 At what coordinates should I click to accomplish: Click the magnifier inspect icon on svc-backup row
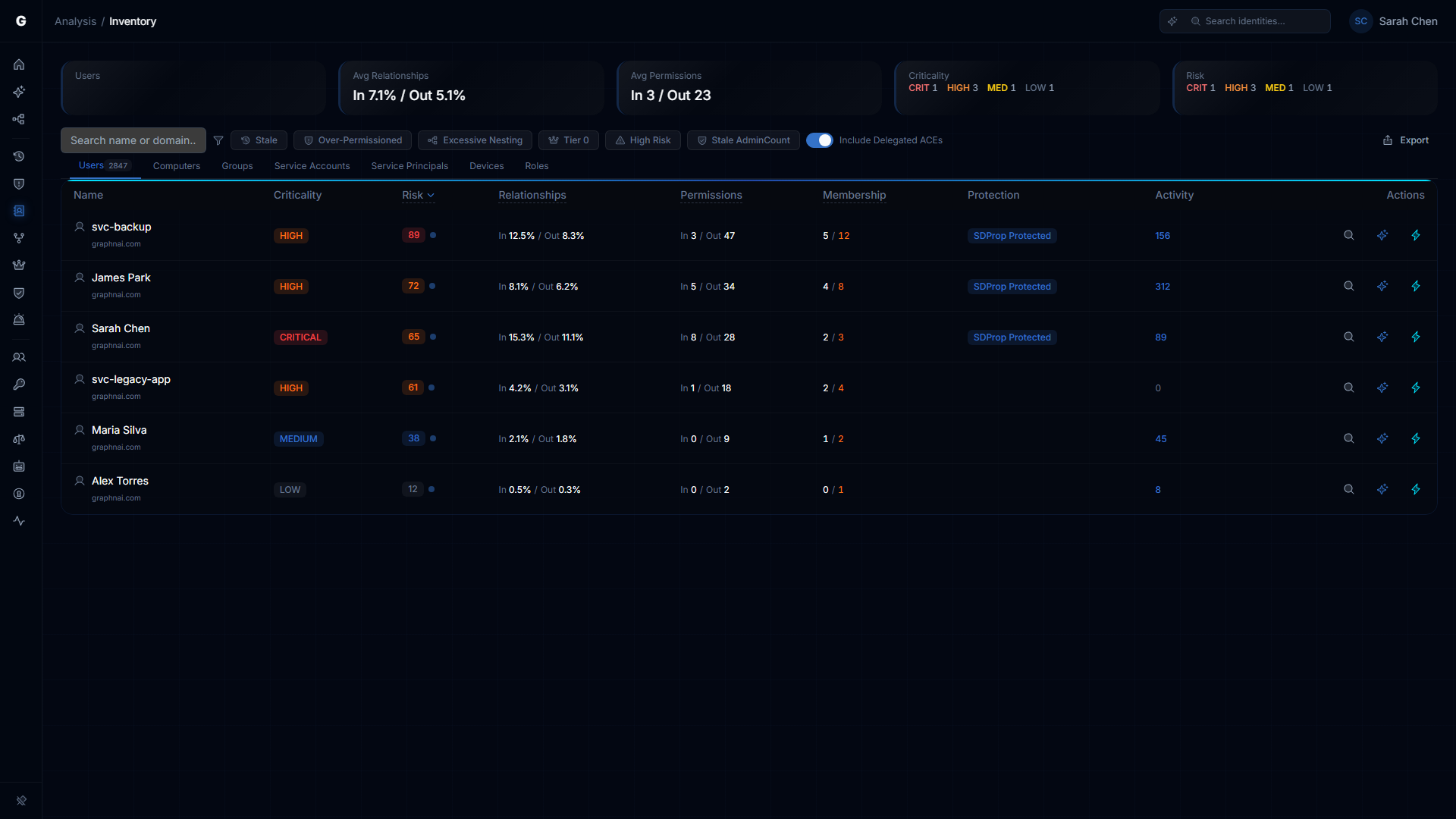[x=1348, y=235]
